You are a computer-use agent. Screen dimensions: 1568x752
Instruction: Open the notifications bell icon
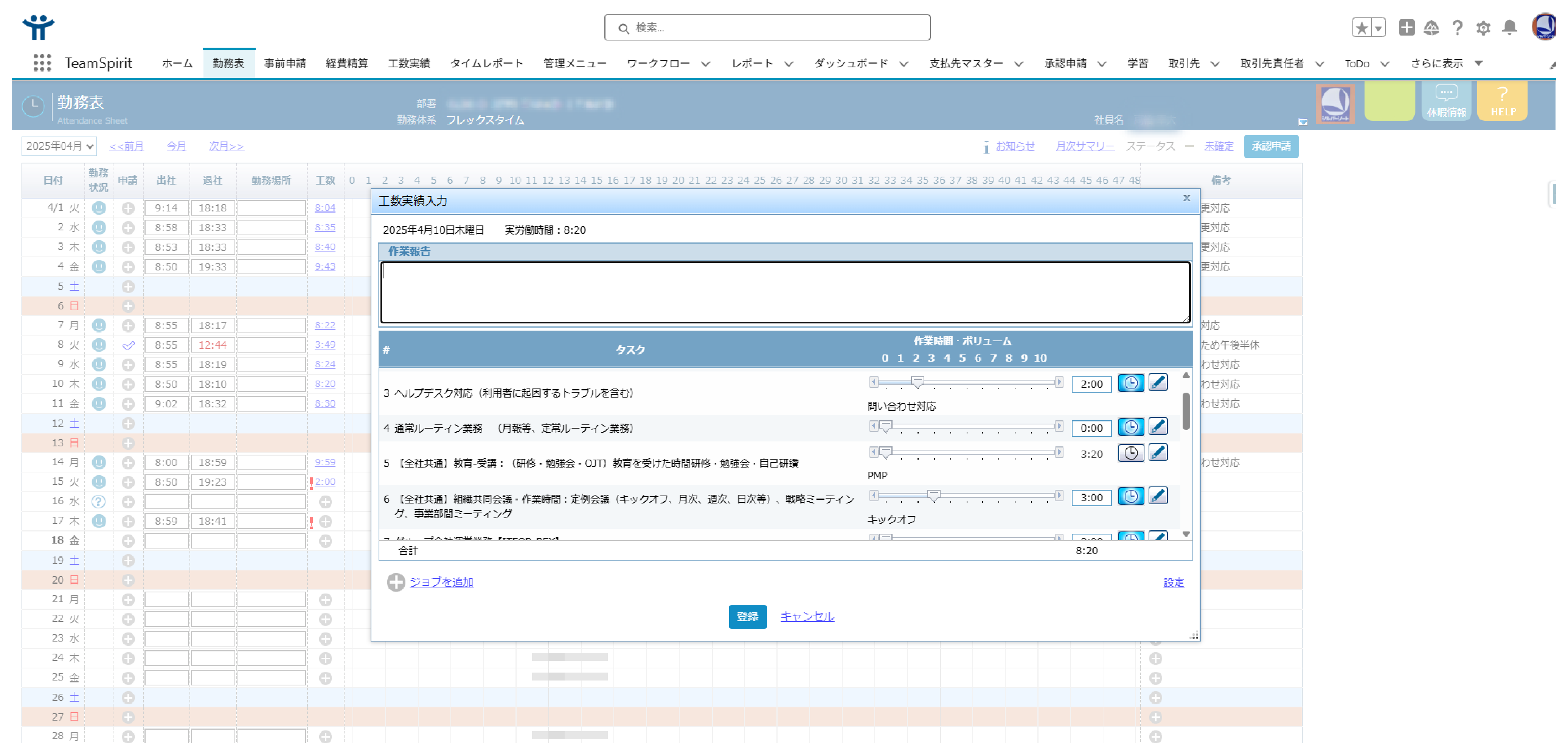point(1509,27)
